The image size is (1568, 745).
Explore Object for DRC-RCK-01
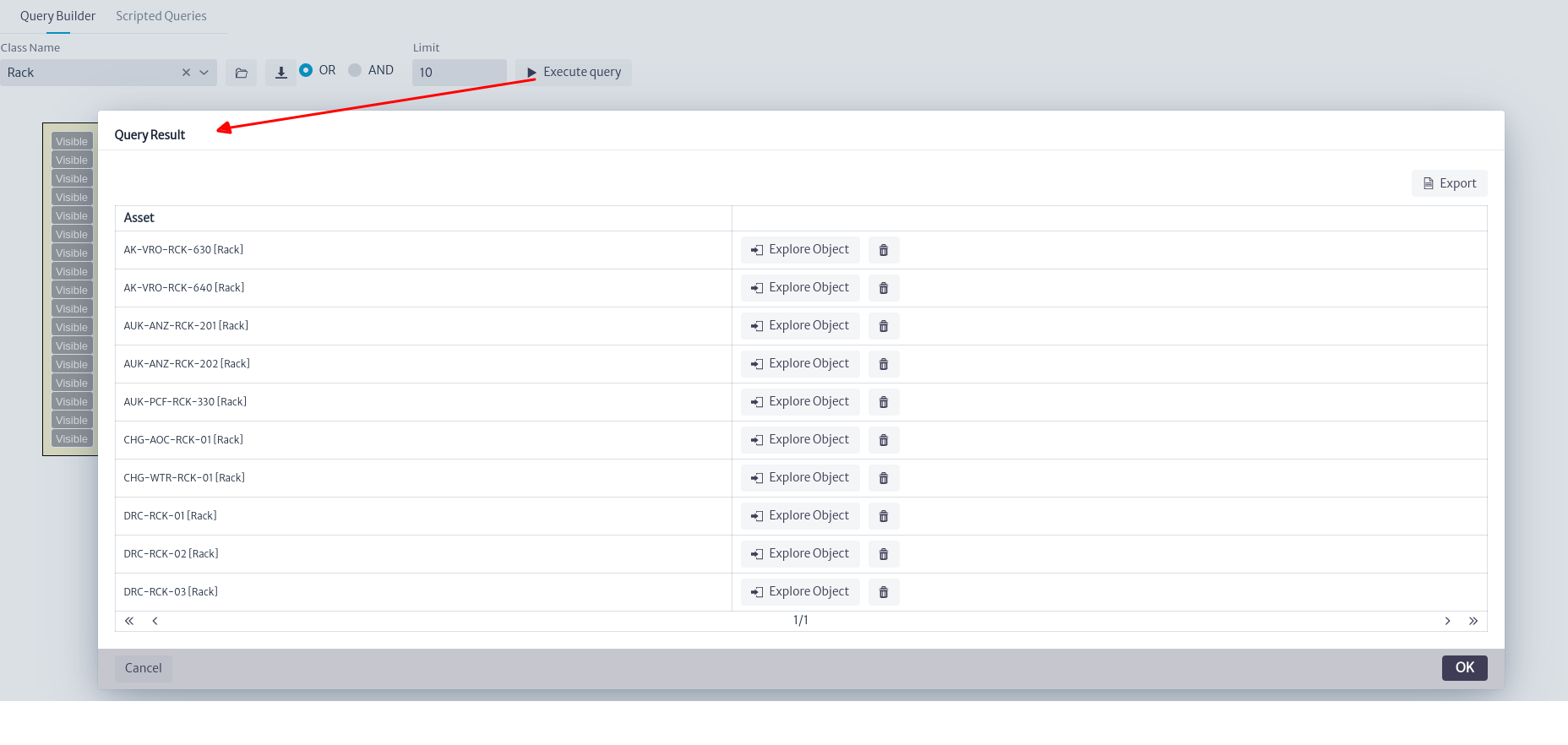point(800,516)
